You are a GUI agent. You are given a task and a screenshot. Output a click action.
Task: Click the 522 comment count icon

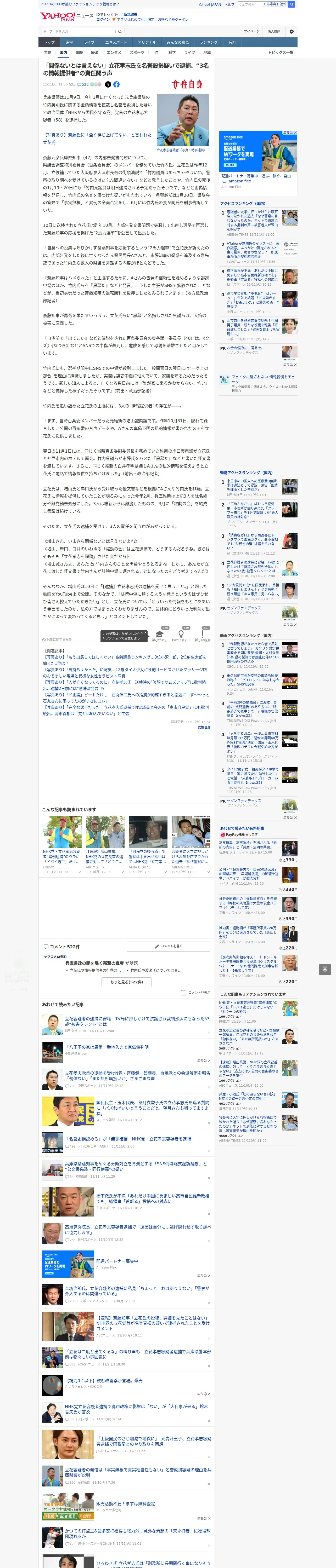[x=83, y=85]
